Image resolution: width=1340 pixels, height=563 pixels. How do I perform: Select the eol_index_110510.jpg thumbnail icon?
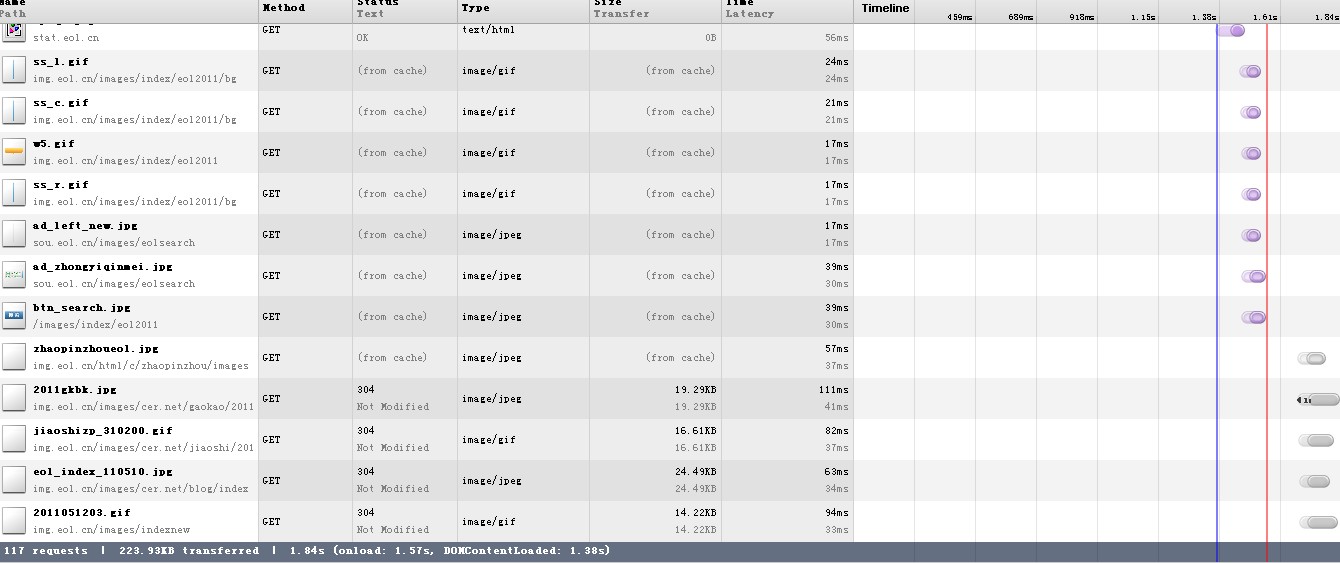[x=14, y=480]
